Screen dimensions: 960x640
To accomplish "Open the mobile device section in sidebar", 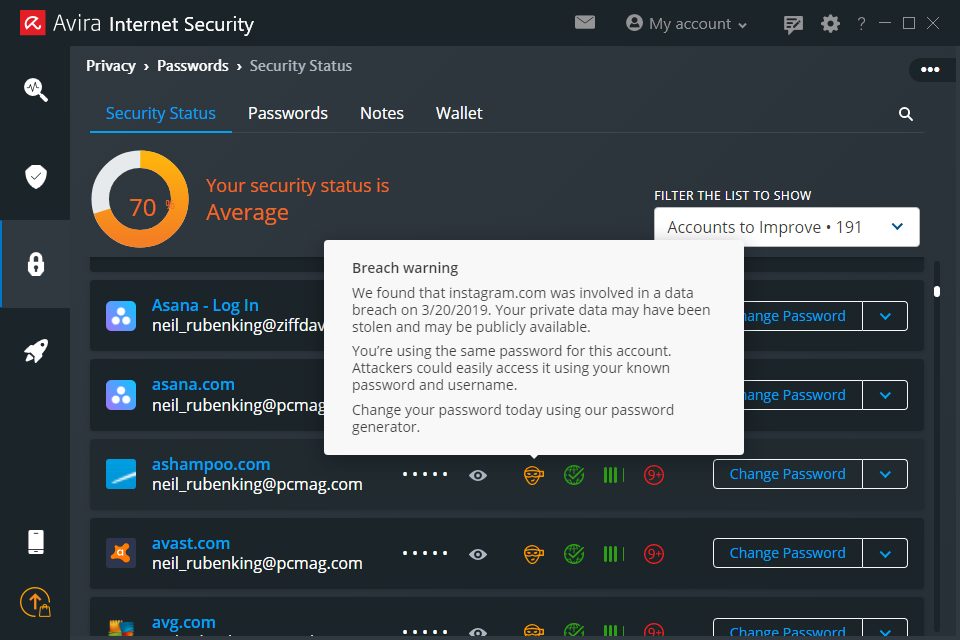I will (x=36, y=542).
